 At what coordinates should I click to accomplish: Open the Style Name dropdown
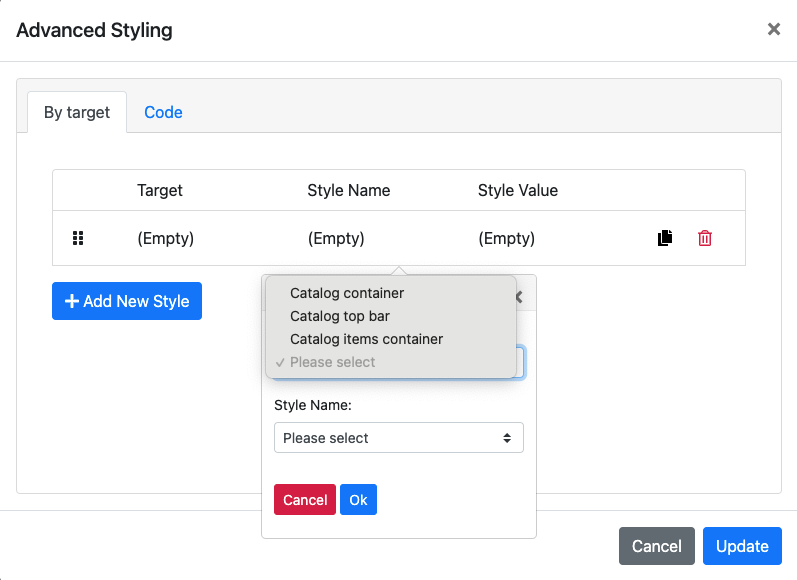point(398,438)
